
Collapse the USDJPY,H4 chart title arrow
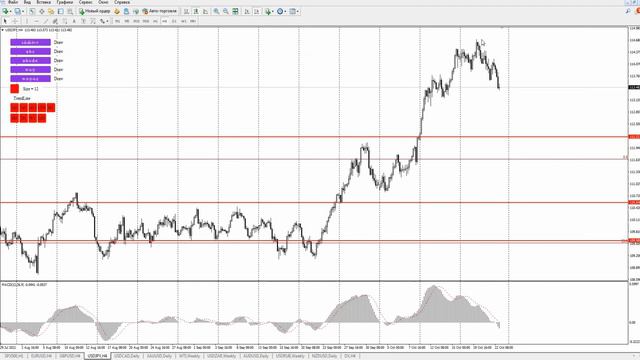click(2, 30)
